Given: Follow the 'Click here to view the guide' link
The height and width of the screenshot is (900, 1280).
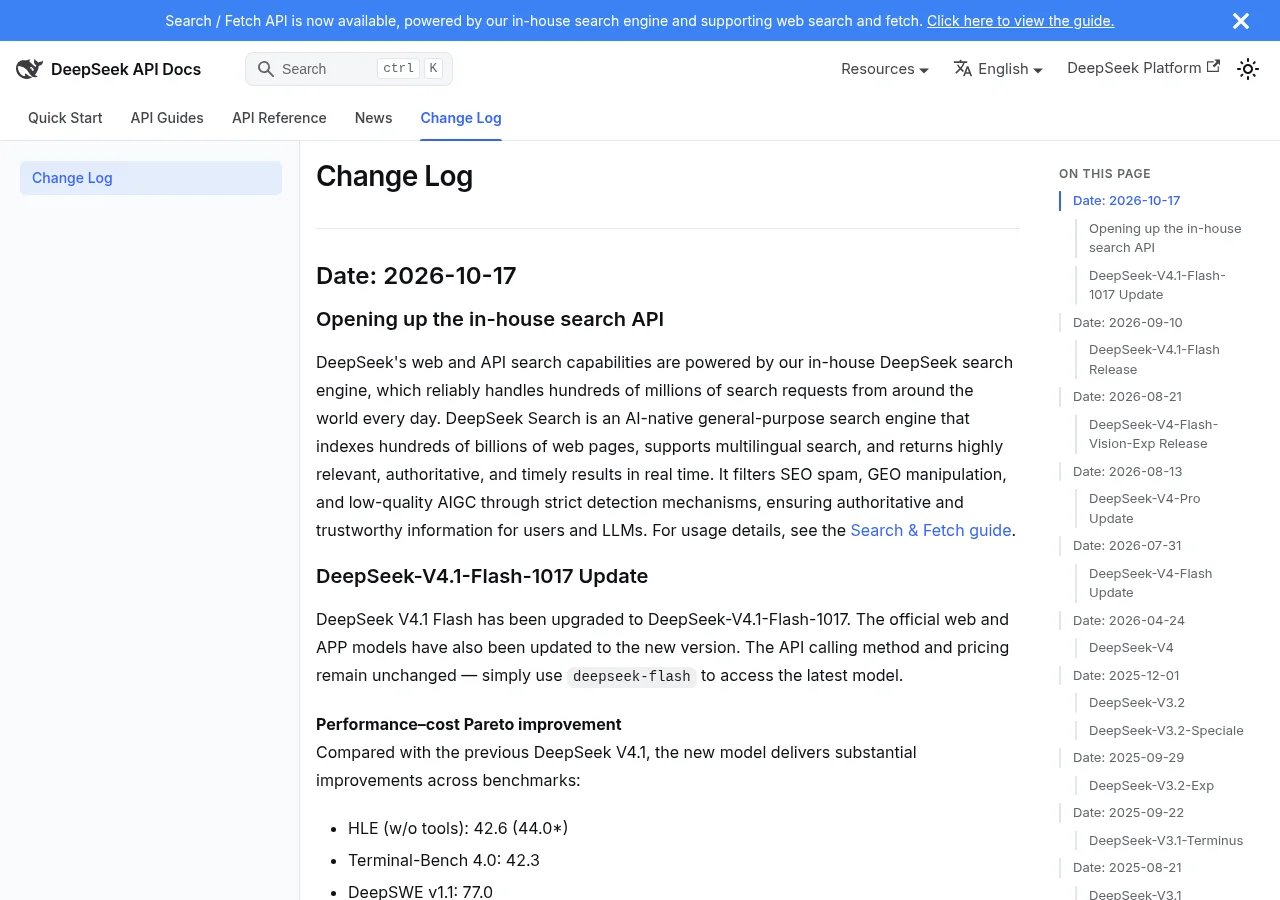Looking at the screenshot, I should pyautogui.click(x=1020, y=21).
